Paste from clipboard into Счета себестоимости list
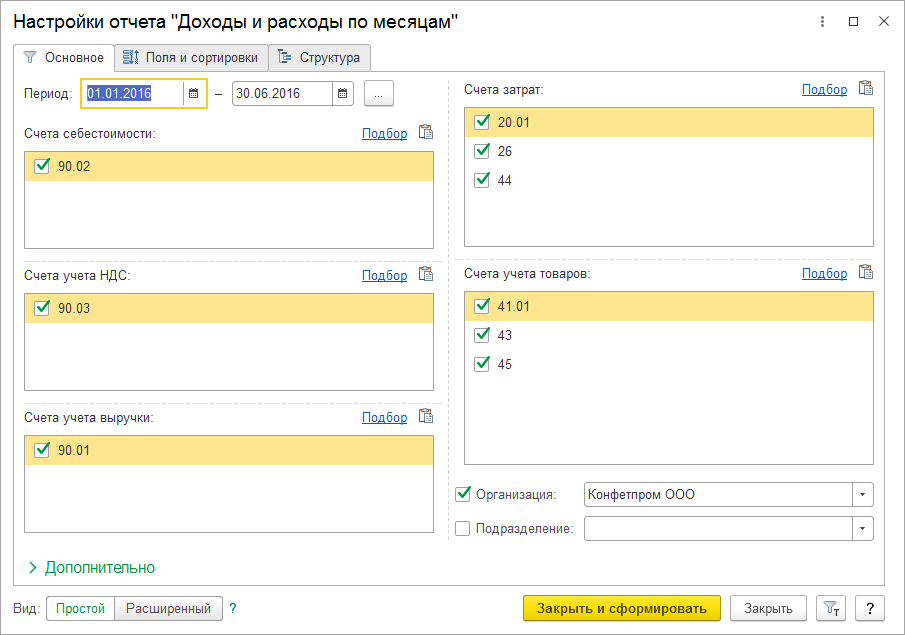The image size is (905, 635). 426,132
